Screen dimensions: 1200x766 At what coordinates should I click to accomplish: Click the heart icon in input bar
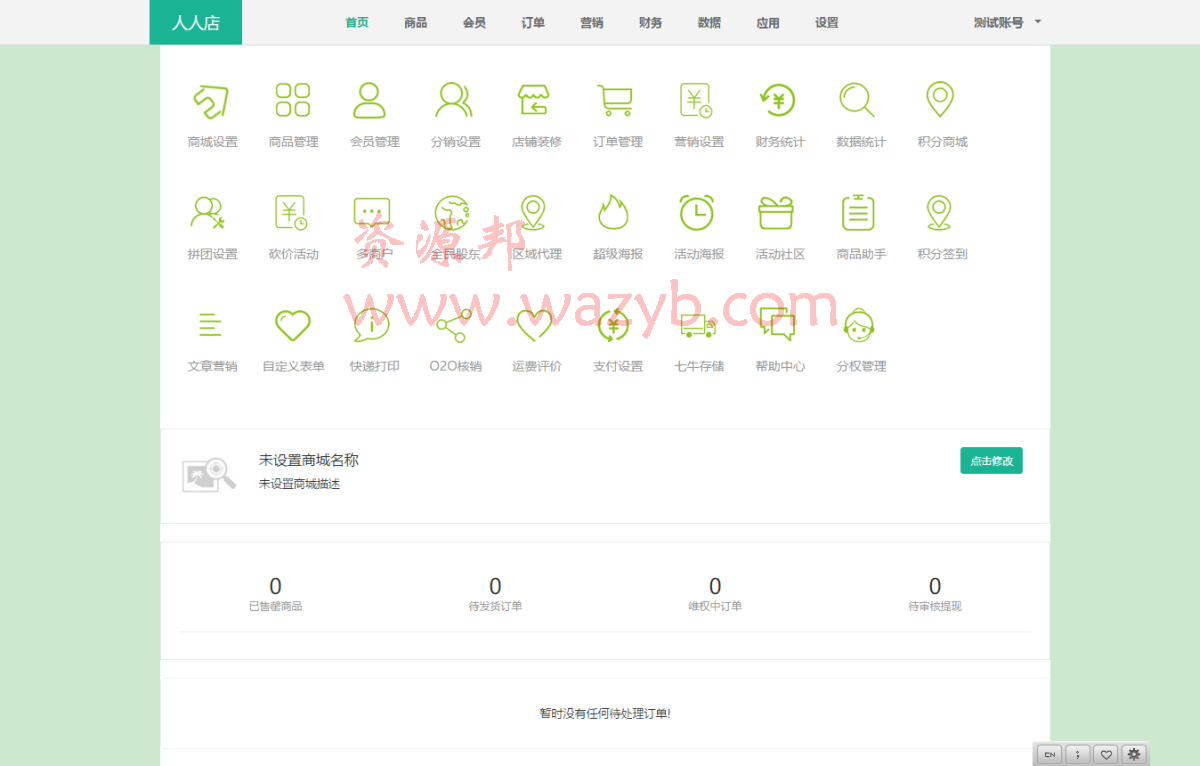click(x=1105, y=754)
